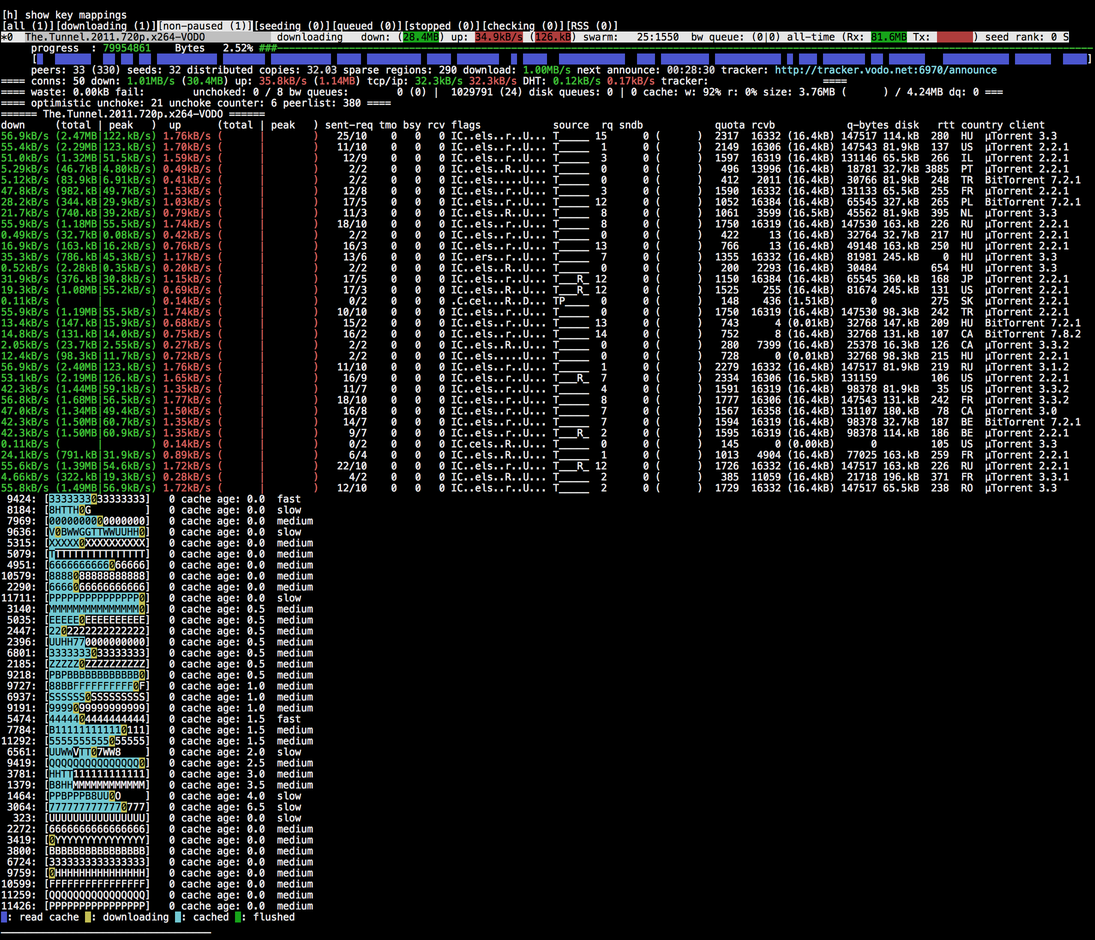The width and height of the screenshot is (1095, 940).
Task: Click the blue "read cache" legend swatch
Action: click(x=4, y=918)
